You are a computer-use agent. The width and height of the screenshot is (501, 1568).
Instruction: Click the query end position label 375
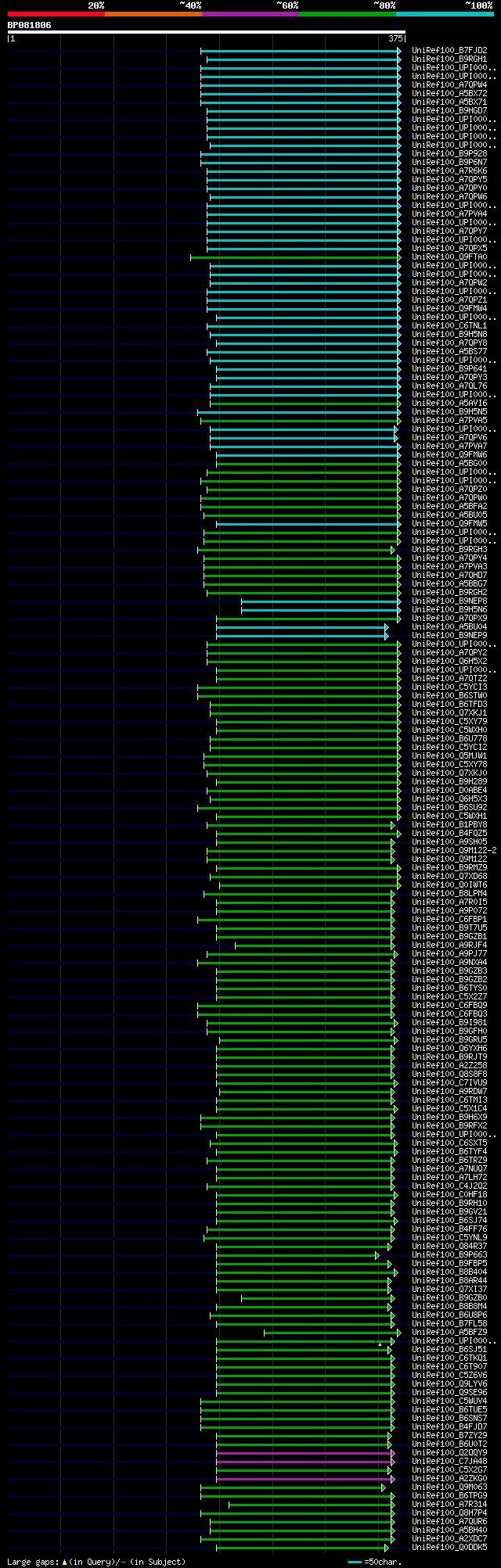click(395, 38)
